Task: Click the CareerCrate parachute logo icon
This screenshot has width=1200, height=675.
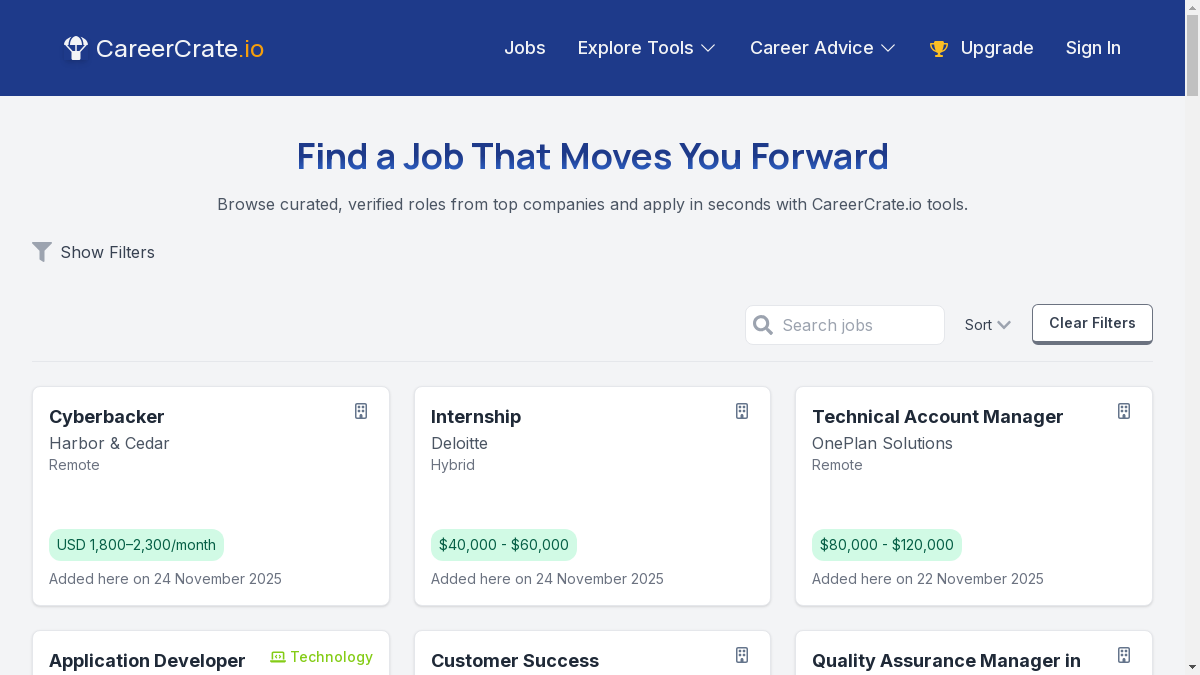Action: pyautogui.click(x=76, y=48)
